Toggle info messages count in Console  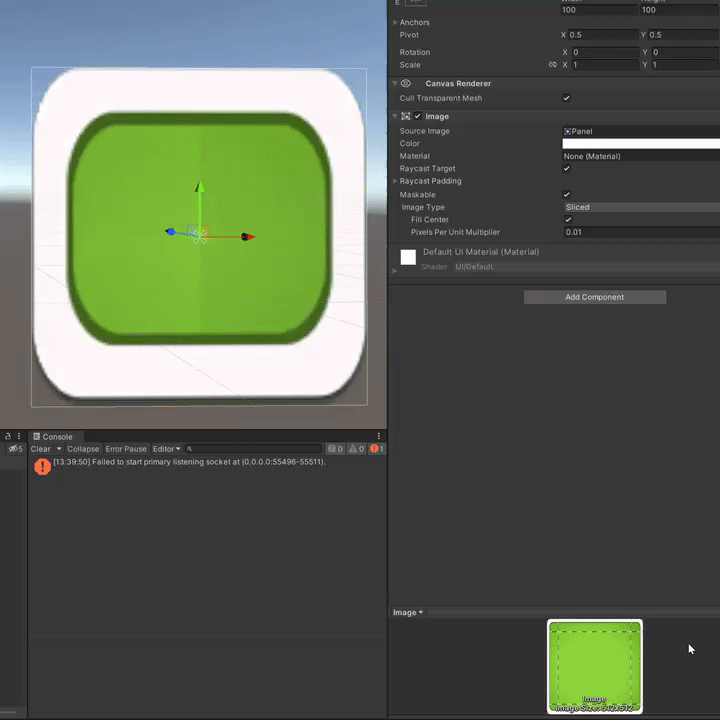point(336,449)
